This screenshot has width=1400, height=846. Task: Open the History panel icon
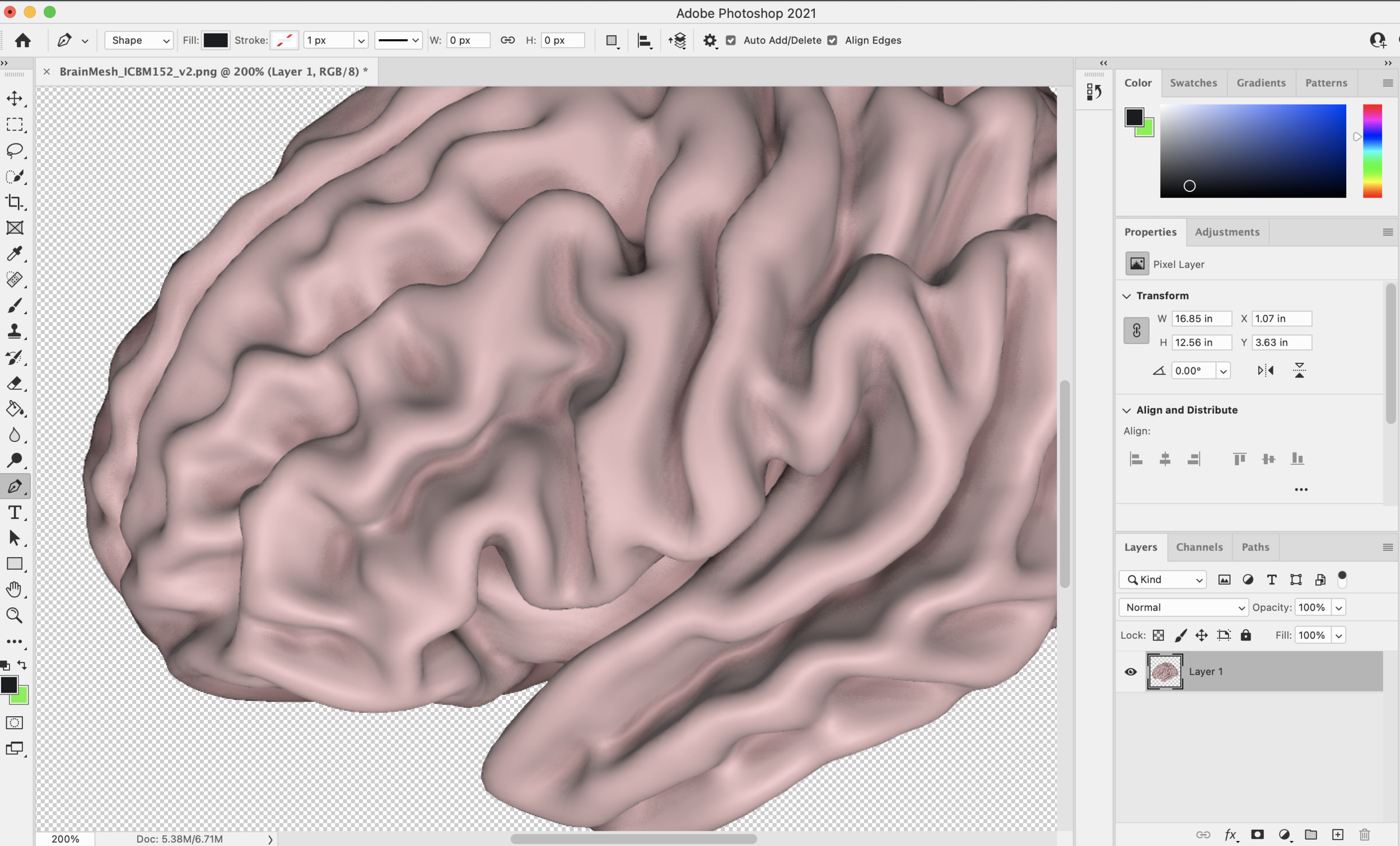pos(1094,92)
